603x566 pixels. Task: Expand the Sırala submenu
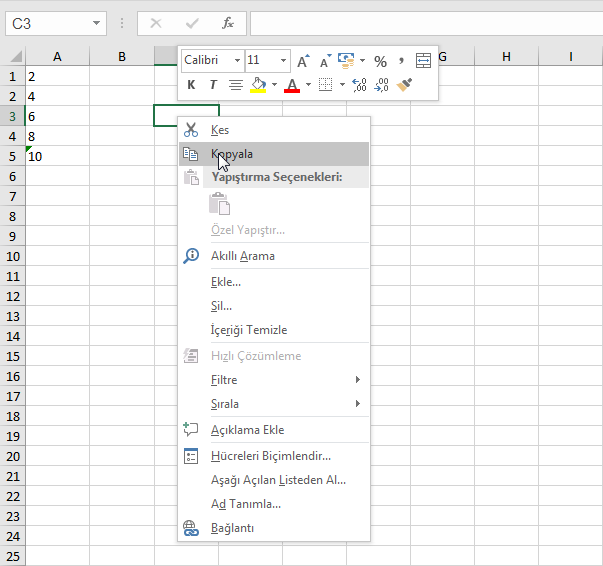click(274, 403)
